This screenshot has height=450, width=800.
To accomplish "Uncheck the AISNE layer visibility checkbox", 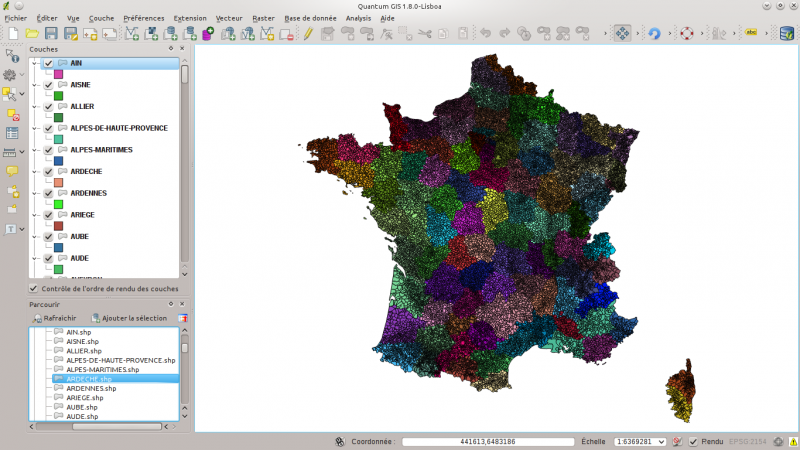I will pos(48,85).
